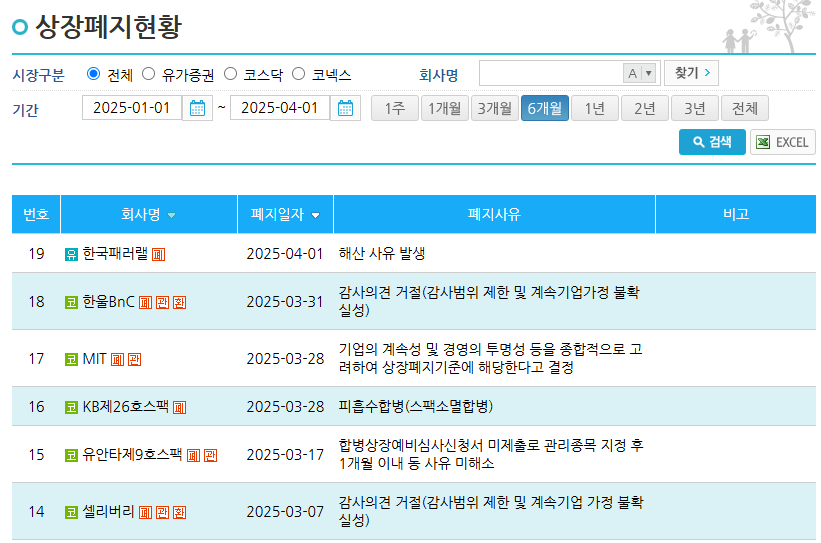
Task: Set period to 2년
Action: click(x=645, y=108)
